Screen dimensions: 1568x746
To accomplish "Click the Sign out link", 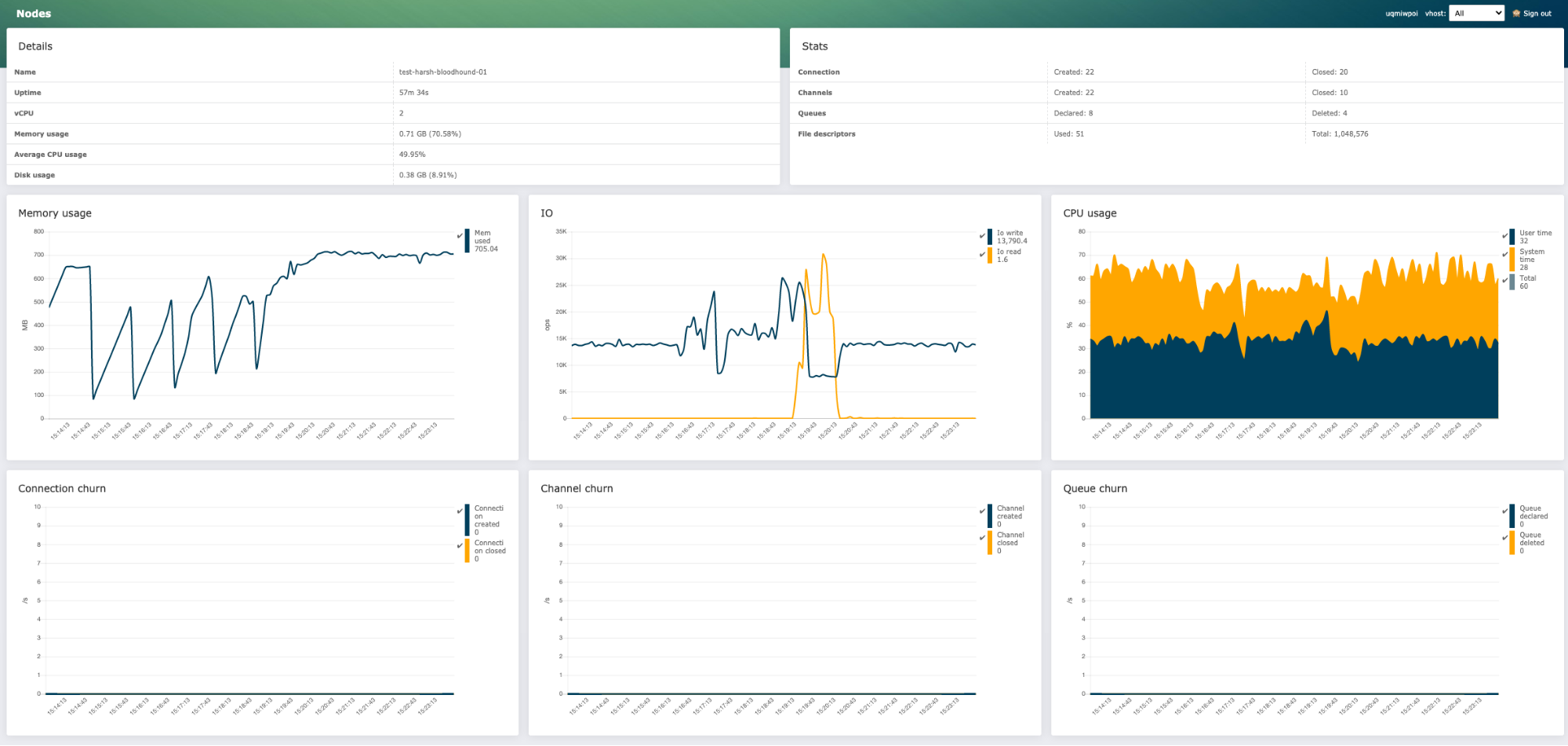I will click(1536, 13).
